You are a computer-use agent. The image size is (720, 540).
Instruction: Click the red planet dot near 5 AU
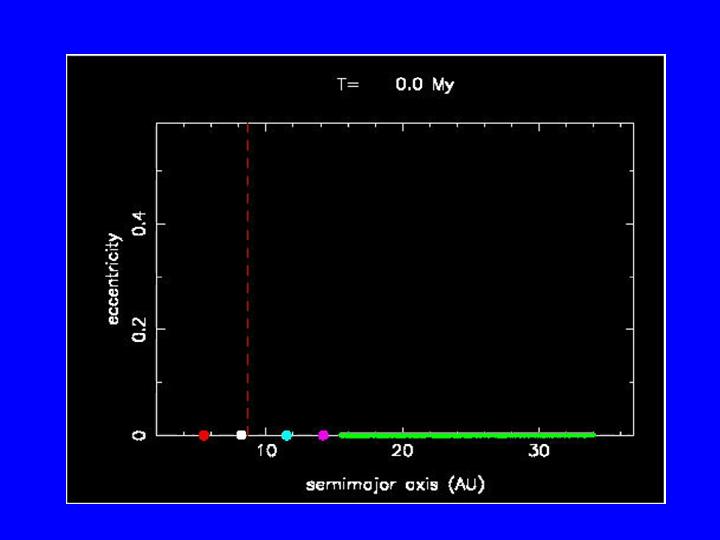click(204, 435)
